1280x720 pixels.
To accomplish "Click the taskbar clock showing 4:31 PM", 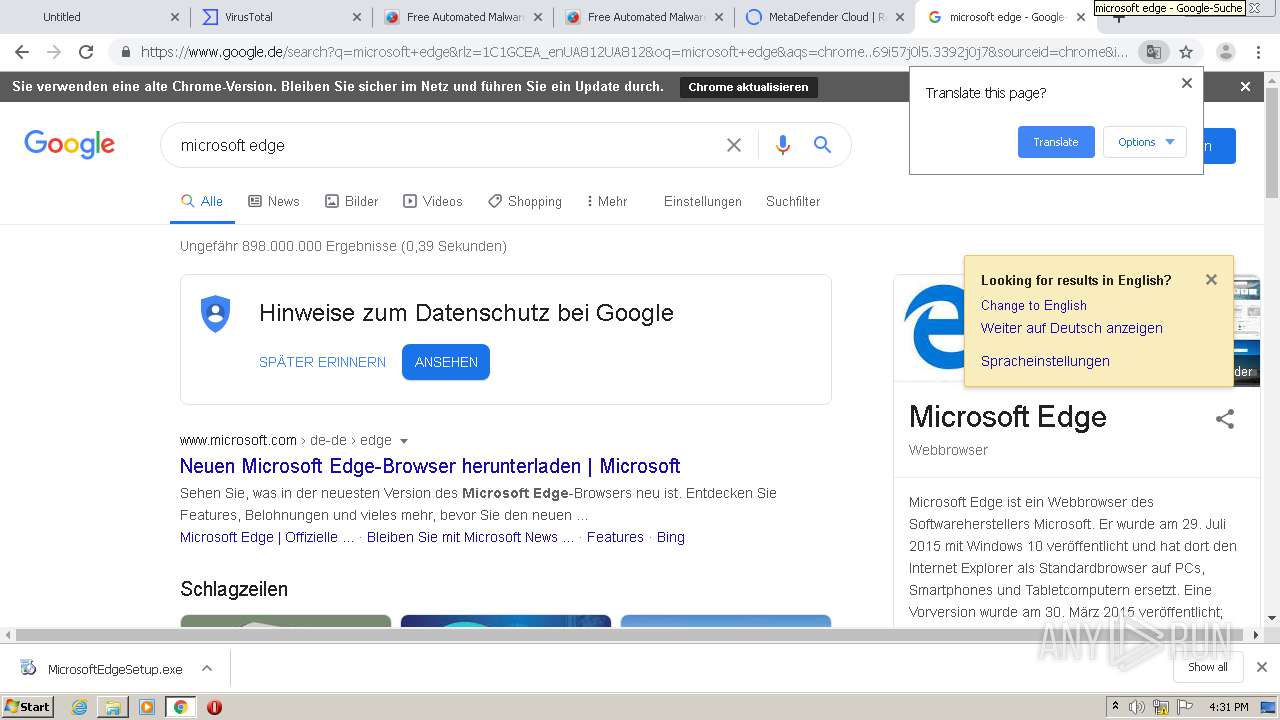I will click(1229, 707).
